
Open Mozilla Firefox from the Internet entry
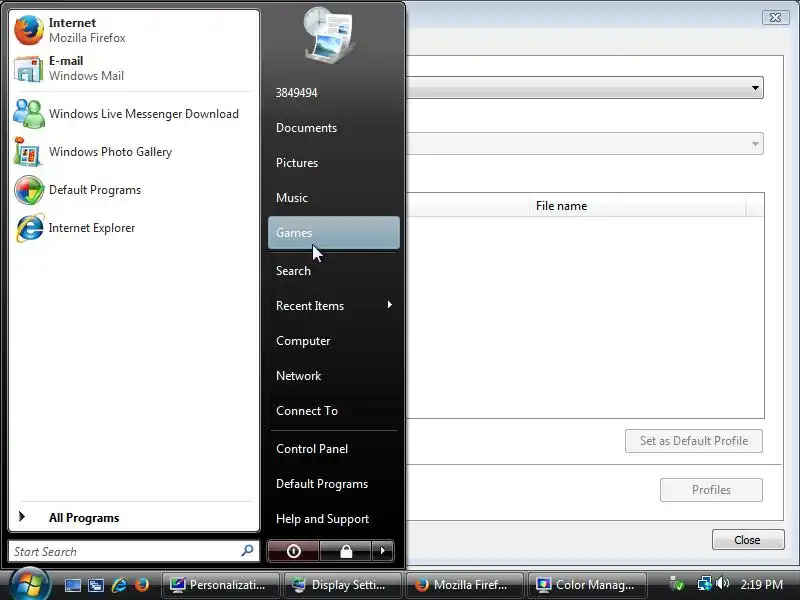coord(134,30)
